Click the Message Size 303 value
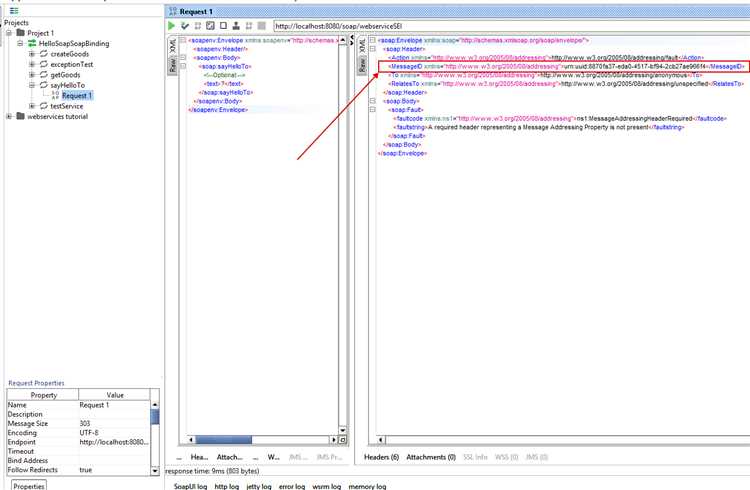Viewport: 750px width, 490px height. pyautogui.click(x=114, y=423)
